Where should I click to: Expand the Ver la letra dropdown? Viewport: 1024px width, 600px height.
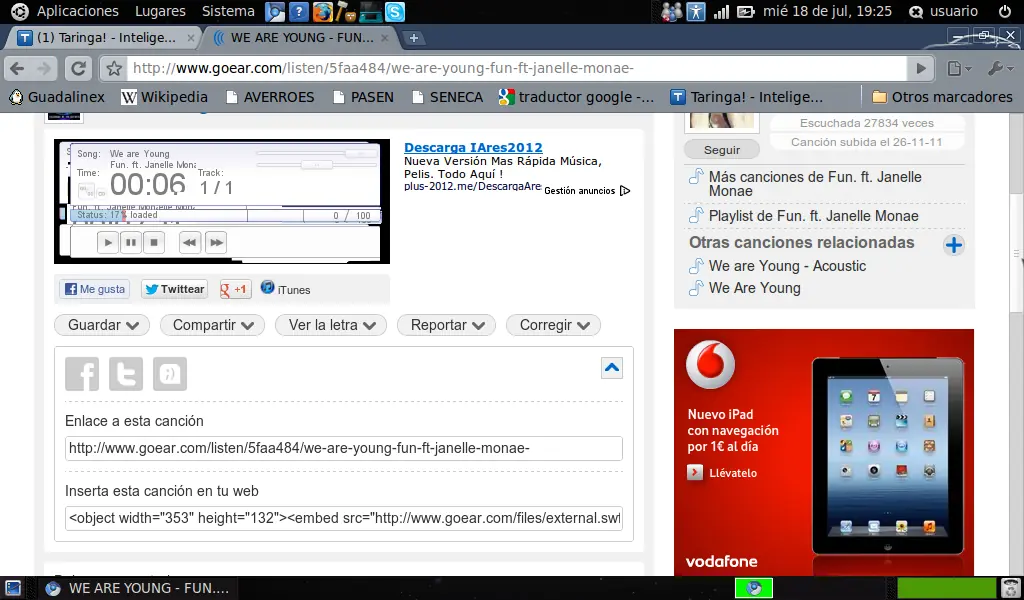[331, 325]
